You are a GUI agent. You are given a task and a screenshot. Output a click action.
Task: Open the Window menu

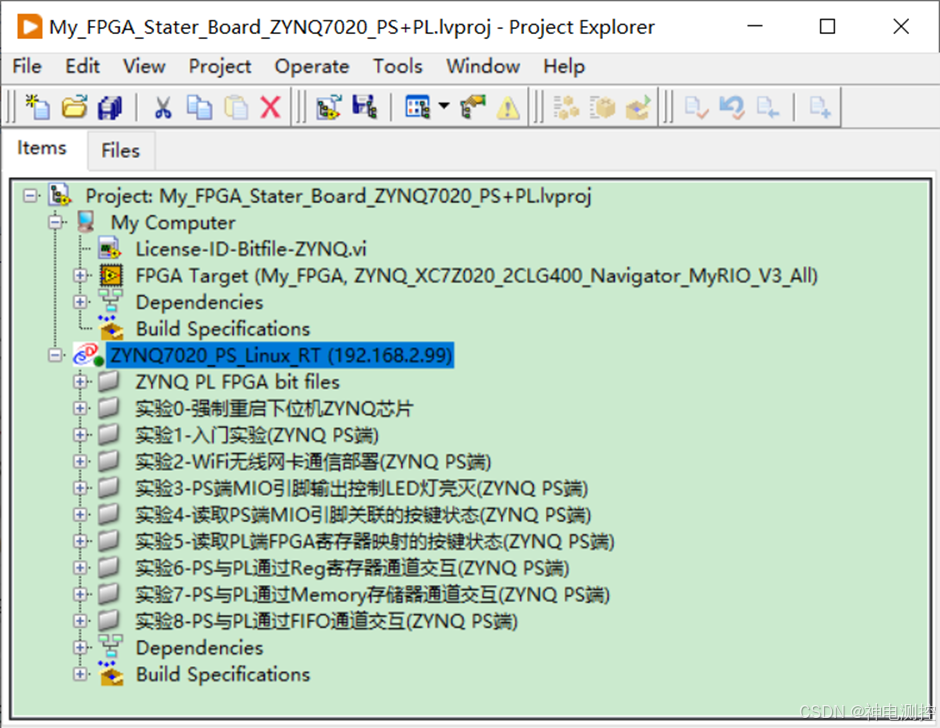[483, 67]
